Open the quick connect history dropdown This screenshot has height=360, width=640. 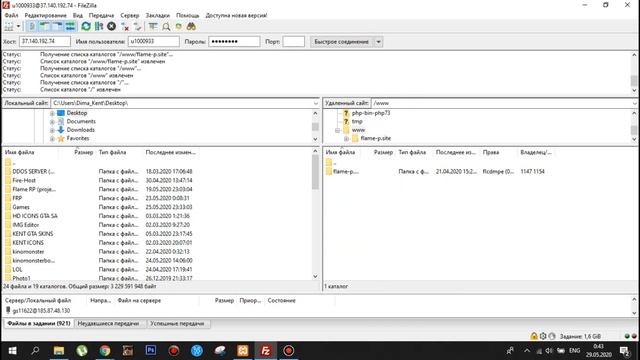(x=378, y=42)
